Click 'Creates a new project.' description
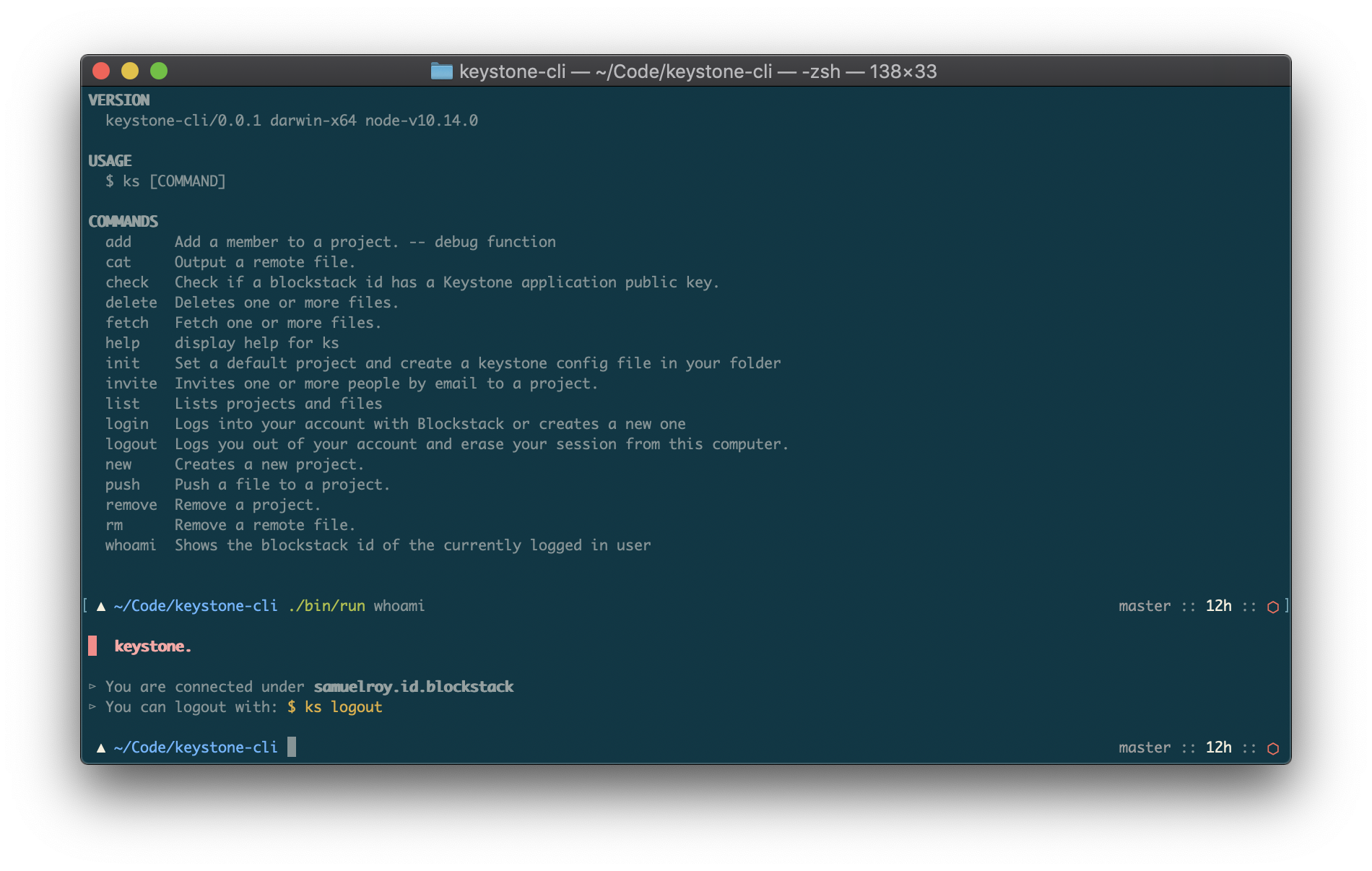 pos(269,464)
